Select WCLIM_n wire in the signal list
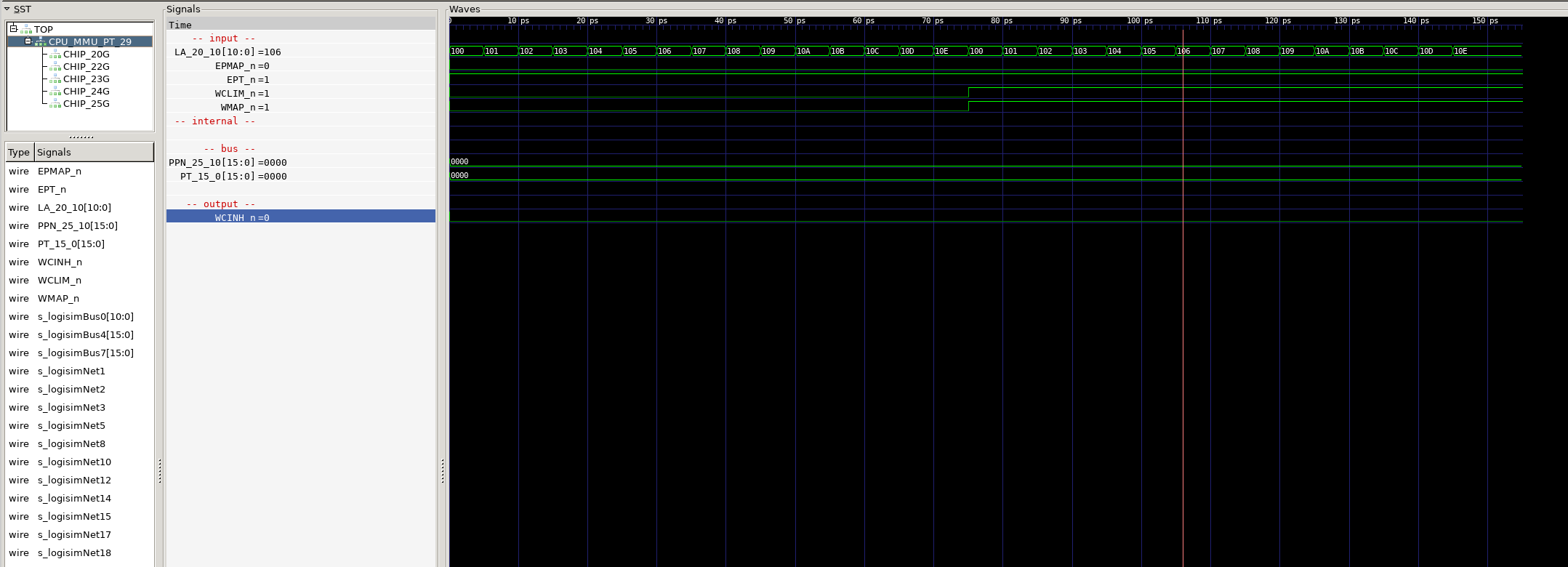The height and width of the screenshot is (567, 1568). point(80,280)
